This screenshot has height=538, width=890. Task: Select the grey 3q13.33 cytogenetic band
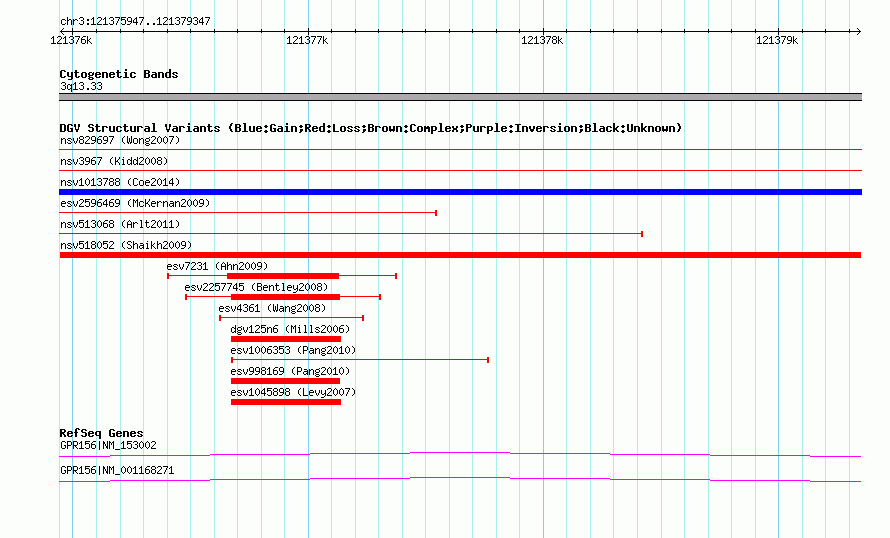pyautogui.click(x=460, y=97)
